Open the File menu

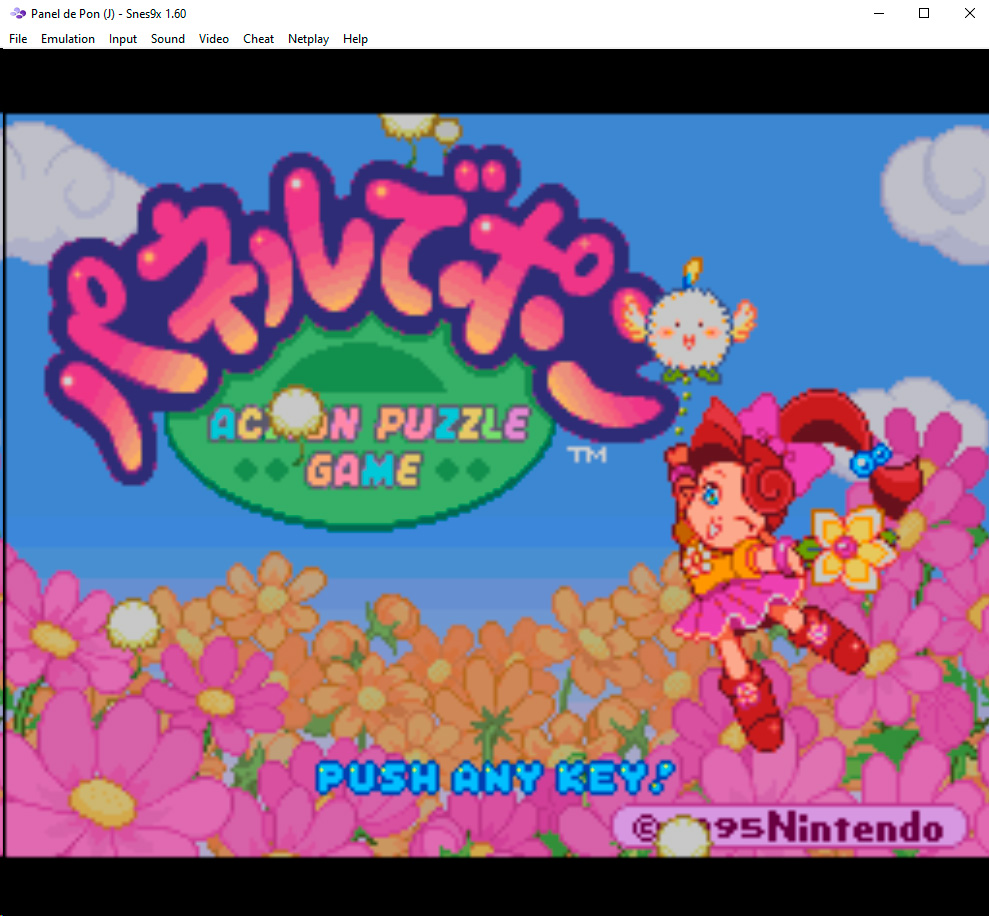17,39
